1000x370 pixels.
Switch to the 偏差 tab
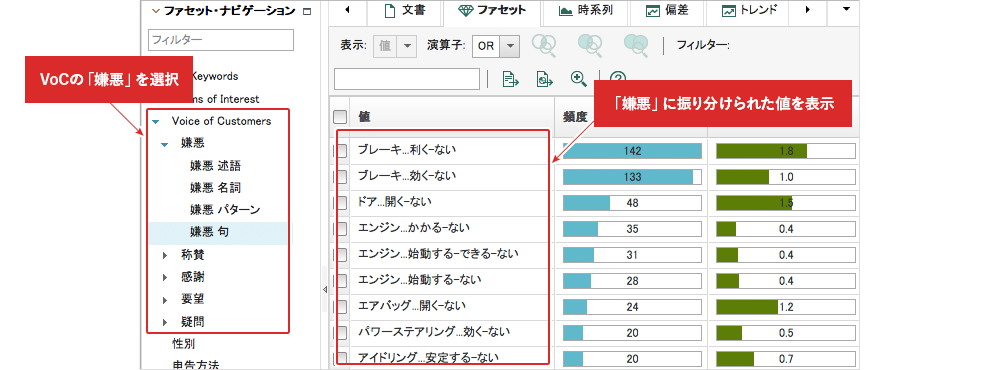click(x=666, y=10)
